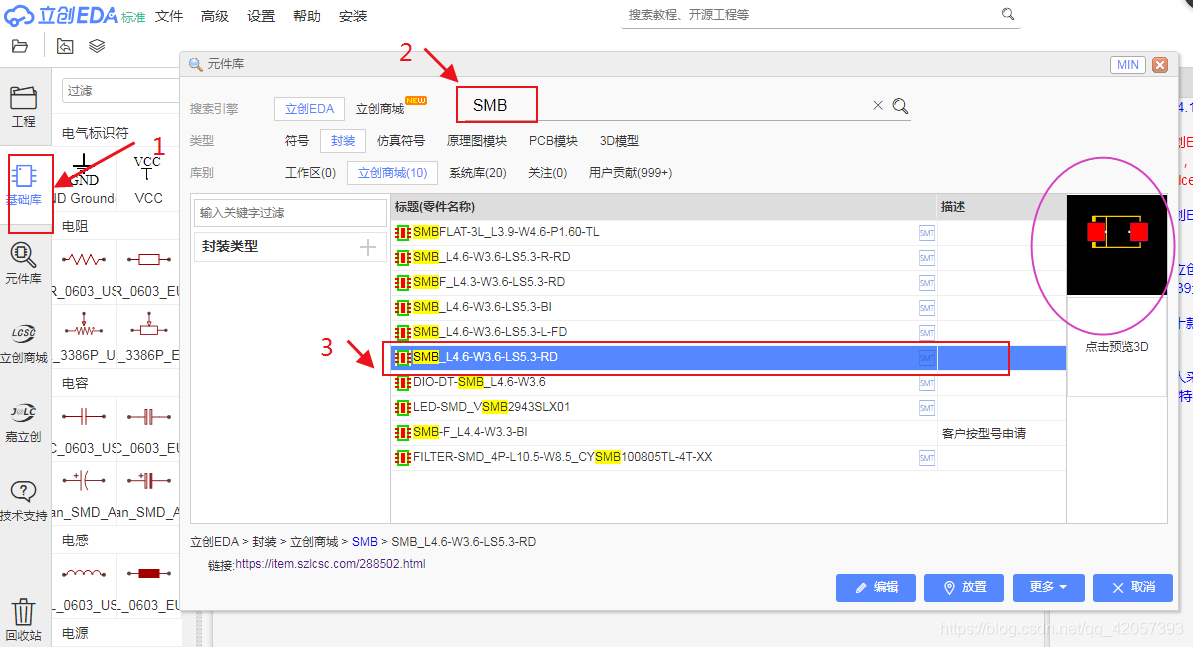Click the layers stack toolbar icon

97,46
